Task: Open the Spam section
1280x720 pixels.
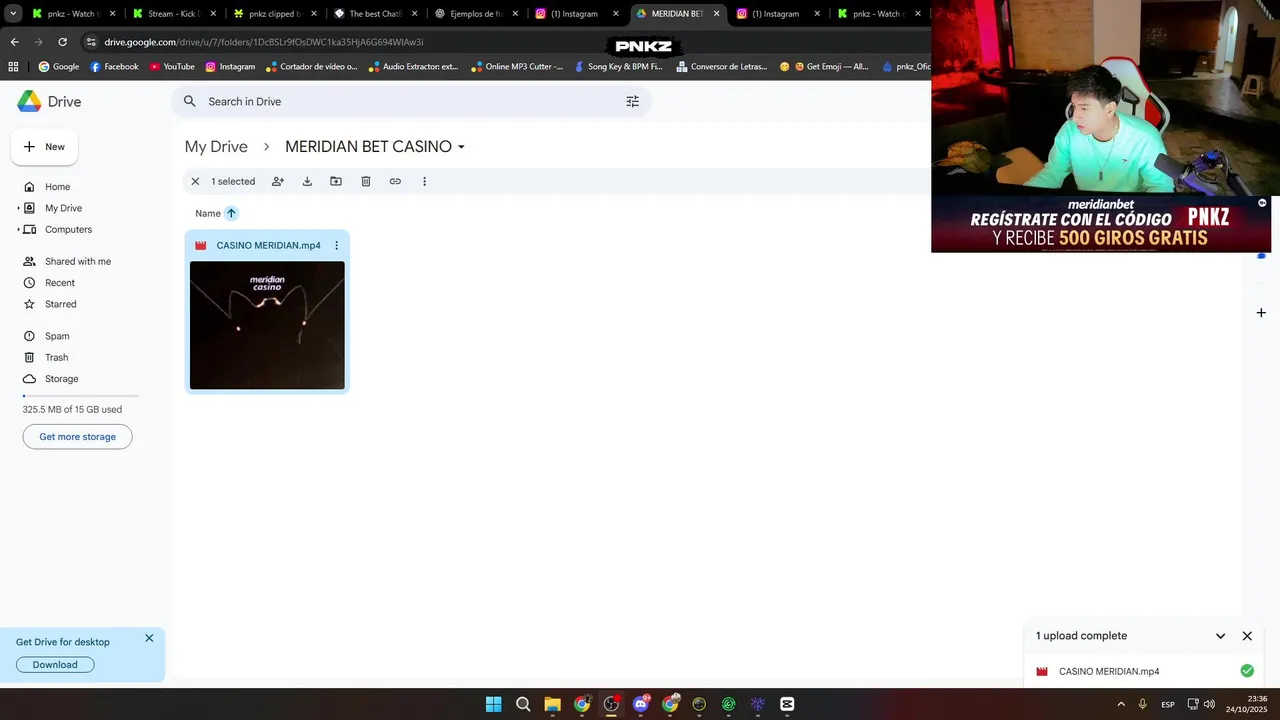Action: pos(57,336)
